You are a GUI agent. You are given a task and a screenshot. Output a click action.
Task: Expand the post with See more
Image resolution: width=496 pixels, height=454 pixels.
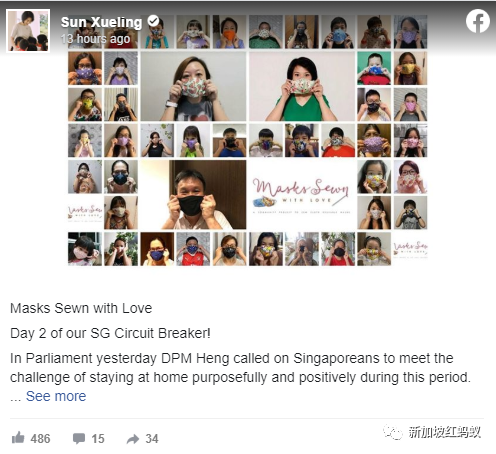coord(56,396)
